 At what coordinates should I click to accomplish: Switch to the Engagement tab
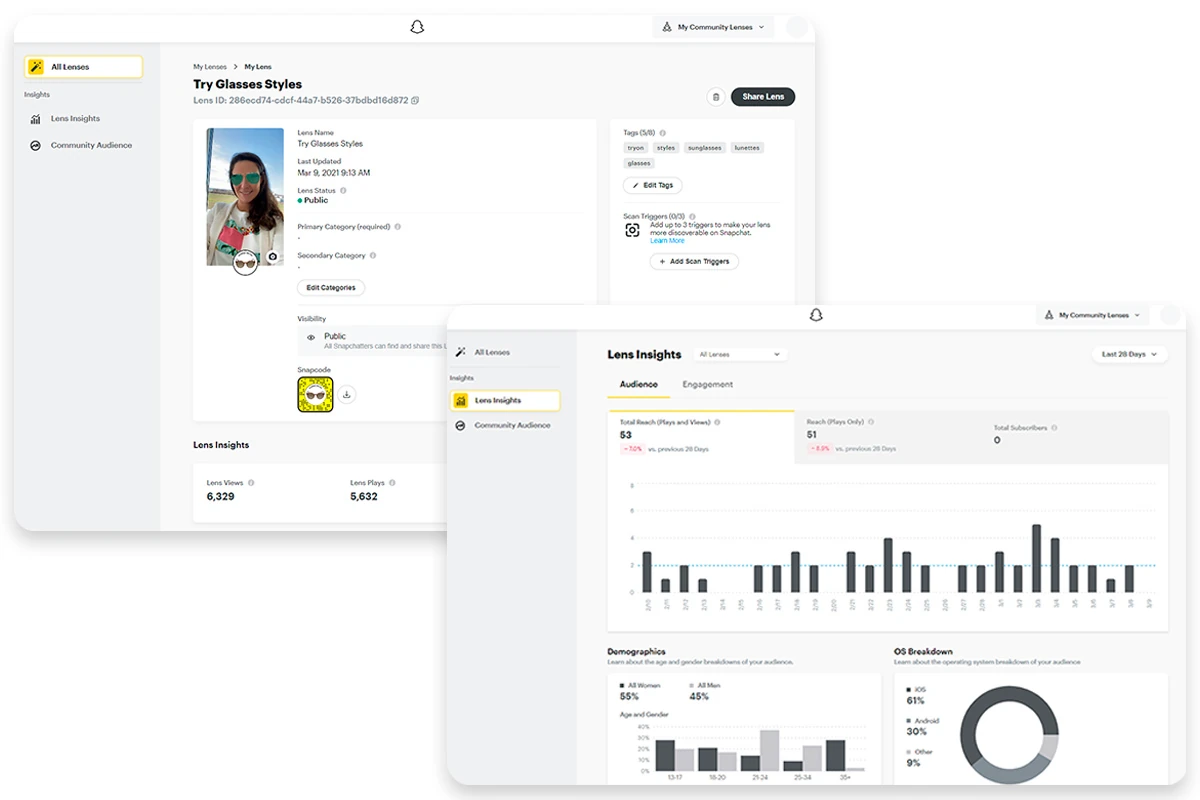click(x=707, y=385)
